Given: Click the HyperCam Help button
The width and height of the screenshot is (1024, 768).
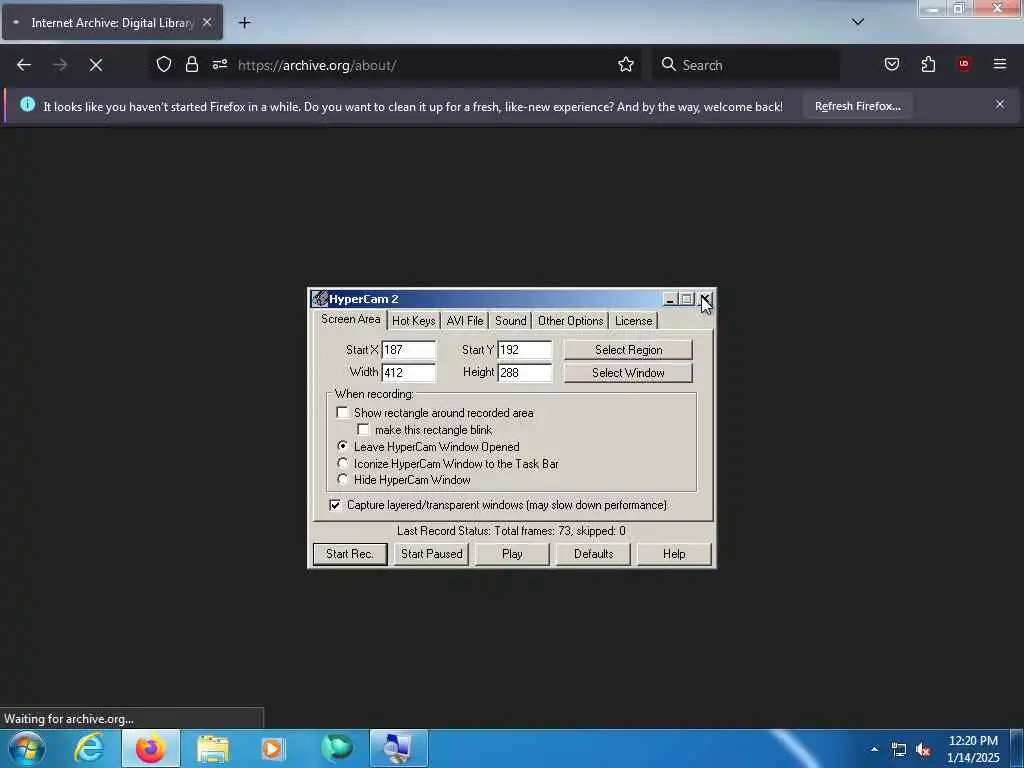Looking at the screenshot, I should pos(674,554).
